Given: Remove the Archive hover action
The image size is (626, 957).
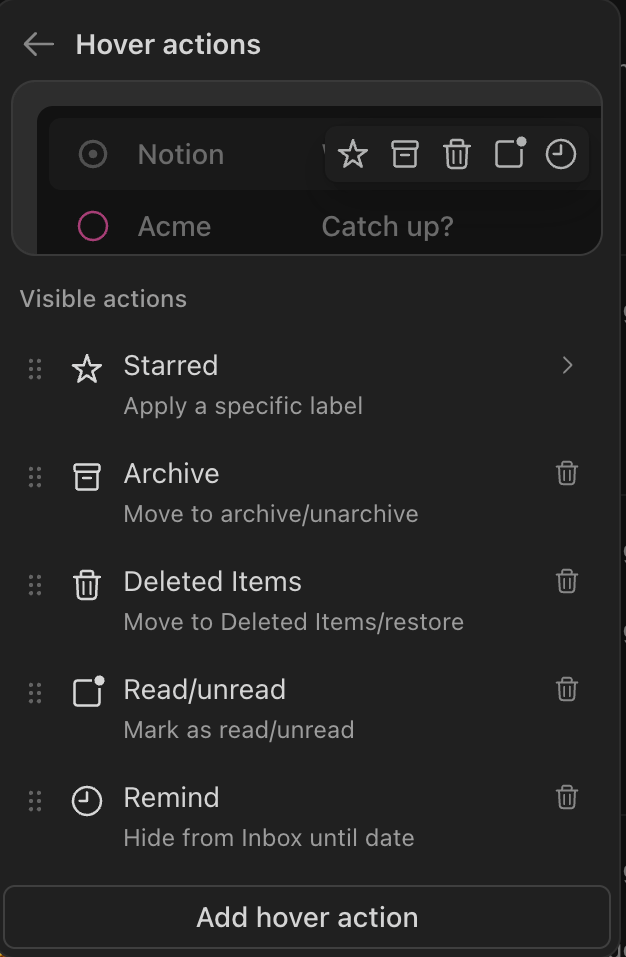Looking at the screenshot, I should tap(566, 473).
